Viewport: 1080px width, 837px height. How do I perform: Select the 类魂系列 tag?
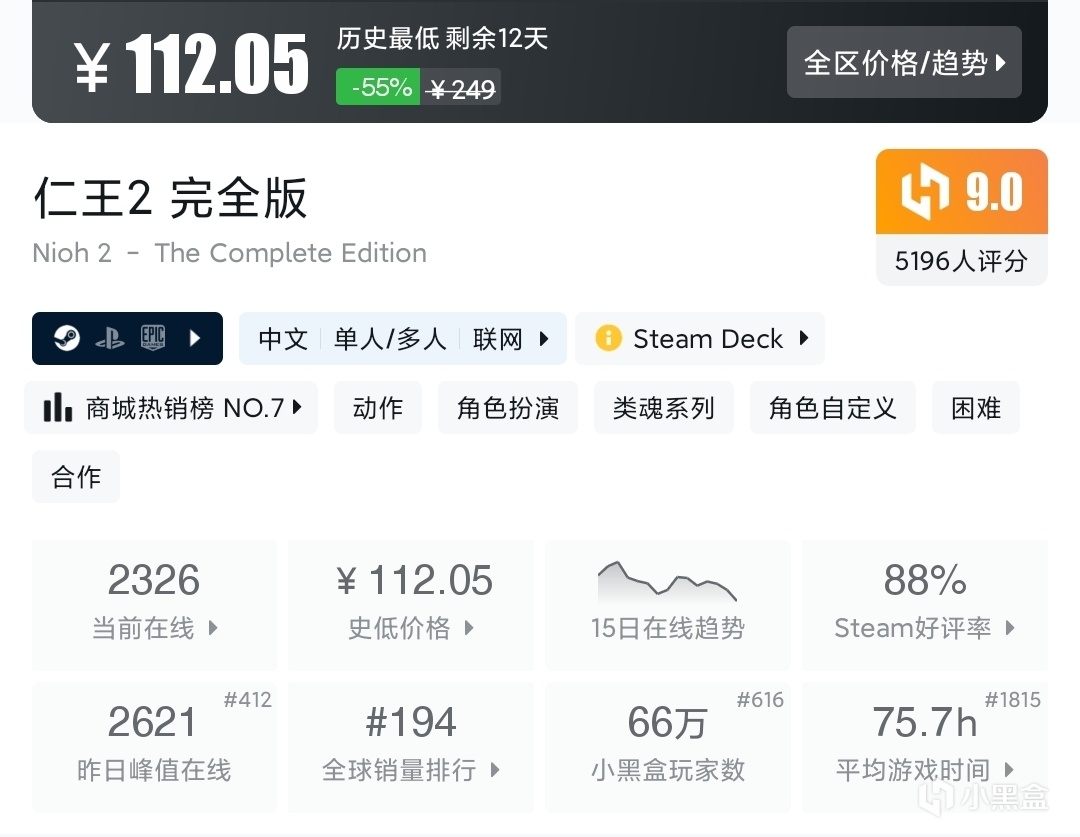point(664,408)
